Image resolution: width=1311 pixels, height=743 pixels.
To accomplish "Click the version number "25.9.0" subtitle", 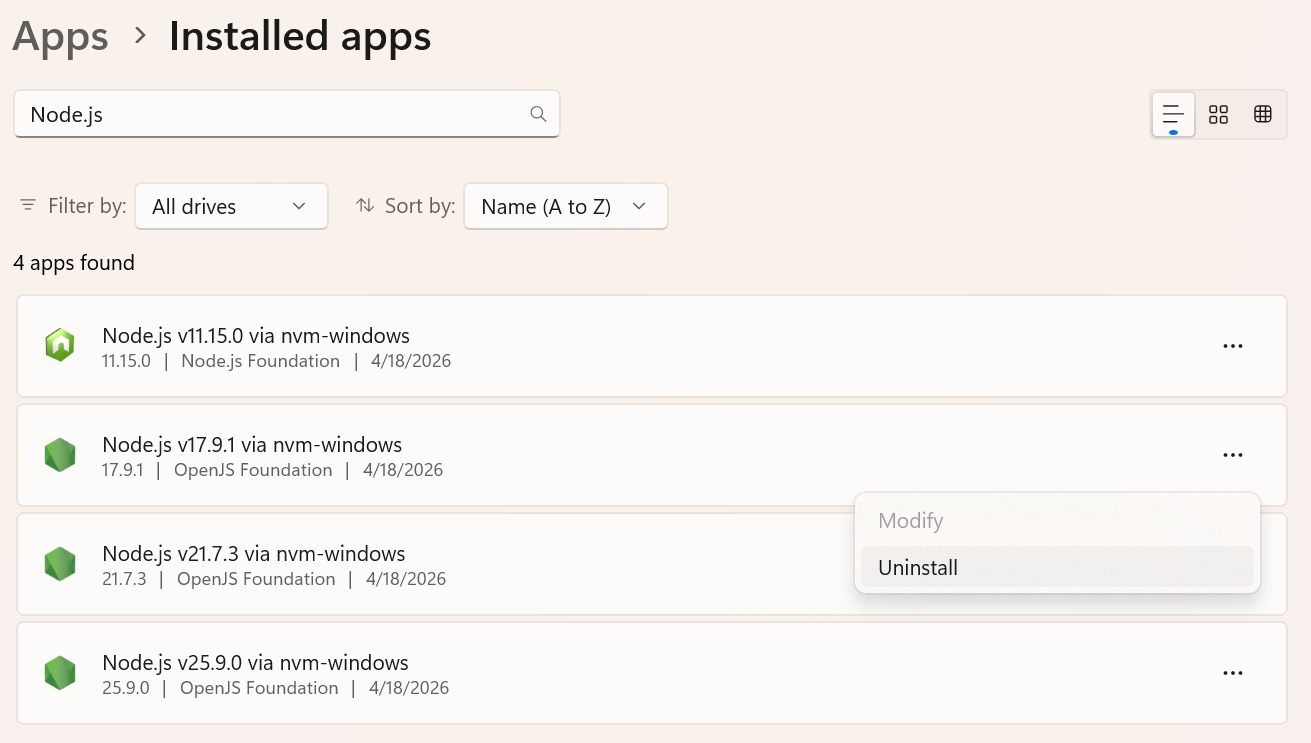I will (126, 688).
